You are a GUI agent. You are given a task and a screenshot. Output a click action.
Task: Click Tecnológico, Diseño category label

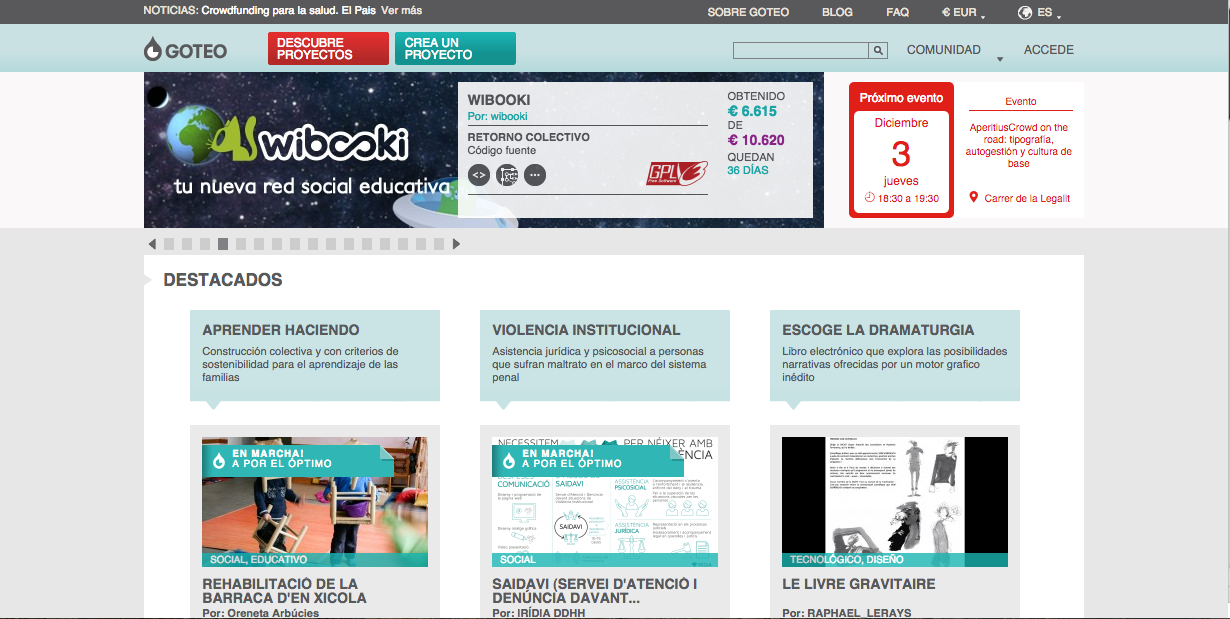849,560
